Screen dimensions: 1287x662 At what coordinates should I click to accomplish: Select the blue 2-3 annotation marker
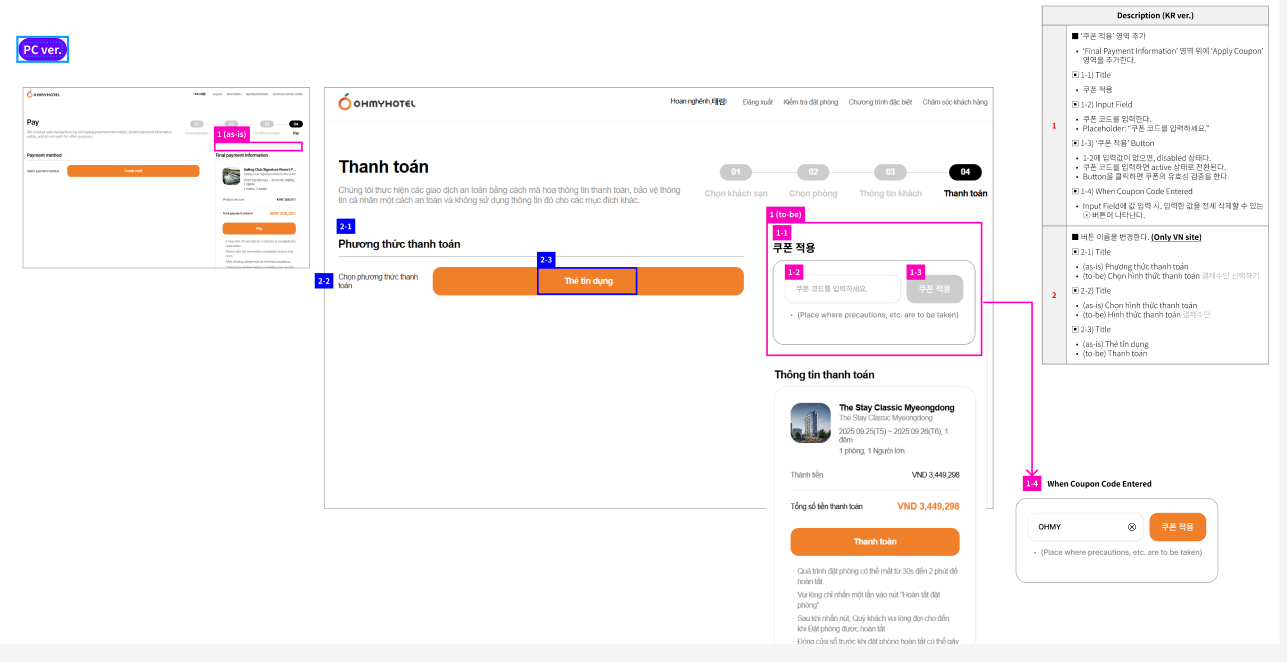point(546,260)
